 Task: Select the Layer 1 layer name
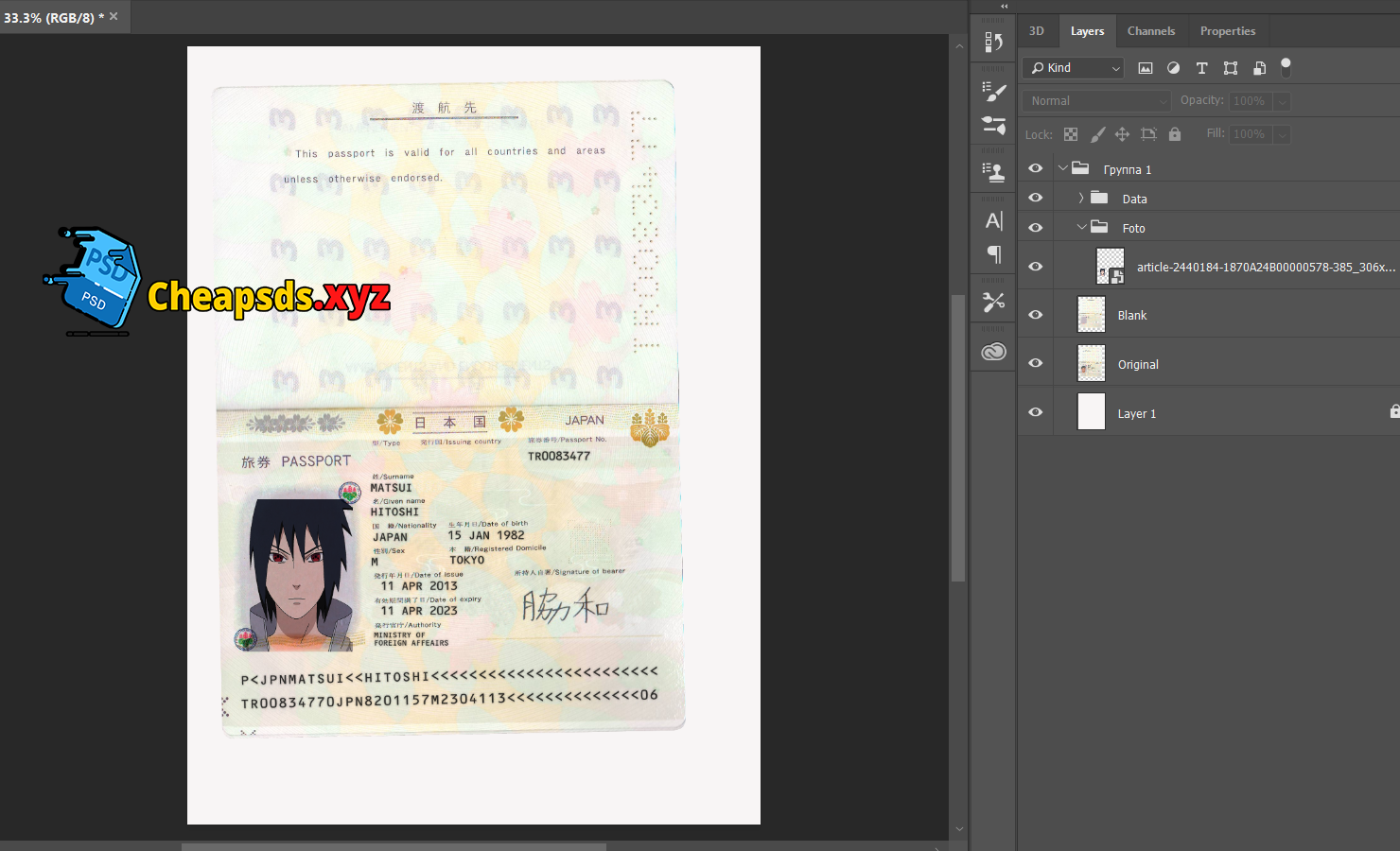(x=1136, y=414)
